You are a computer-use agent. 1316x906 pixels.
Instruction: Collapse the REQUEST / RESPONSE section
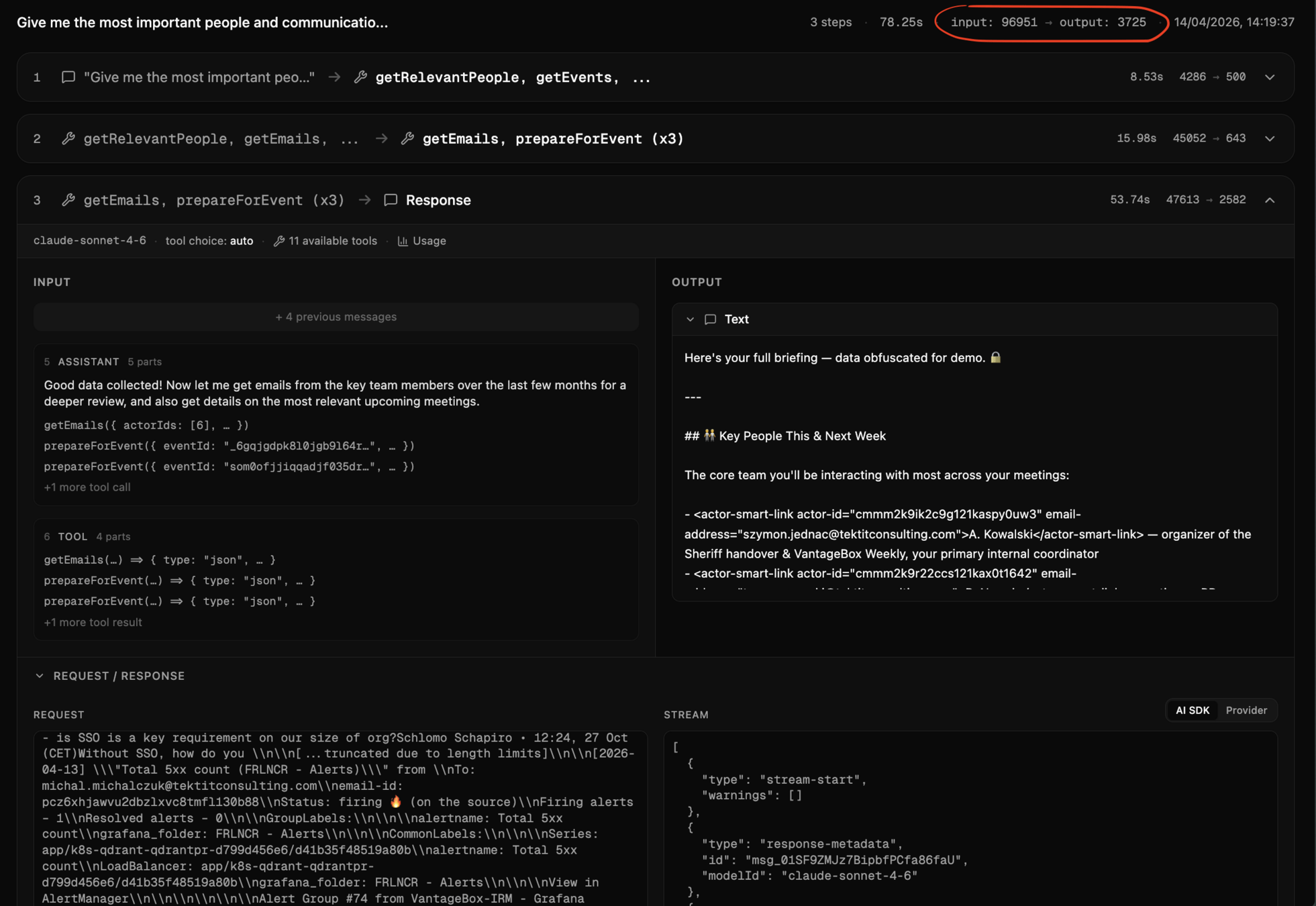(40, 676)
